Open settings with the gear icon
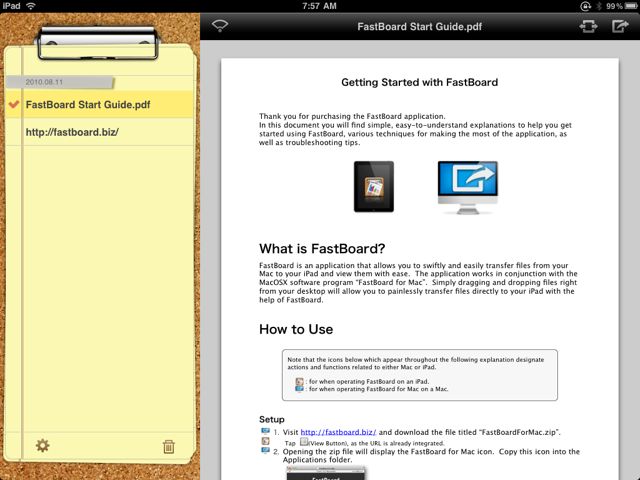The width and height of the screenshot is (640, 480). (x=42, y=445)
